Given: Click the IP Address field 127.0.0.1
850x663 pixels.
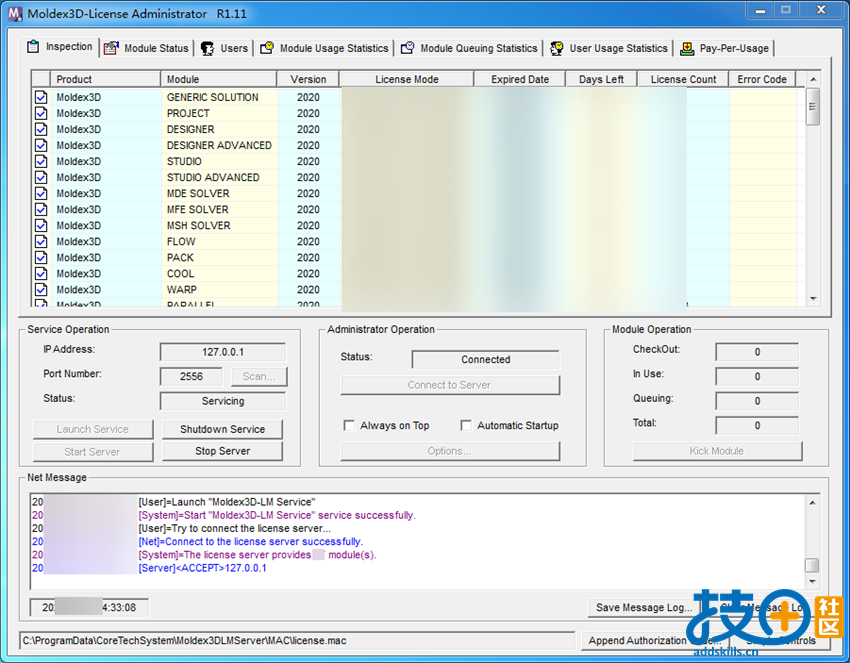Looking at the screenshot, I should click(x=223, y=352).
